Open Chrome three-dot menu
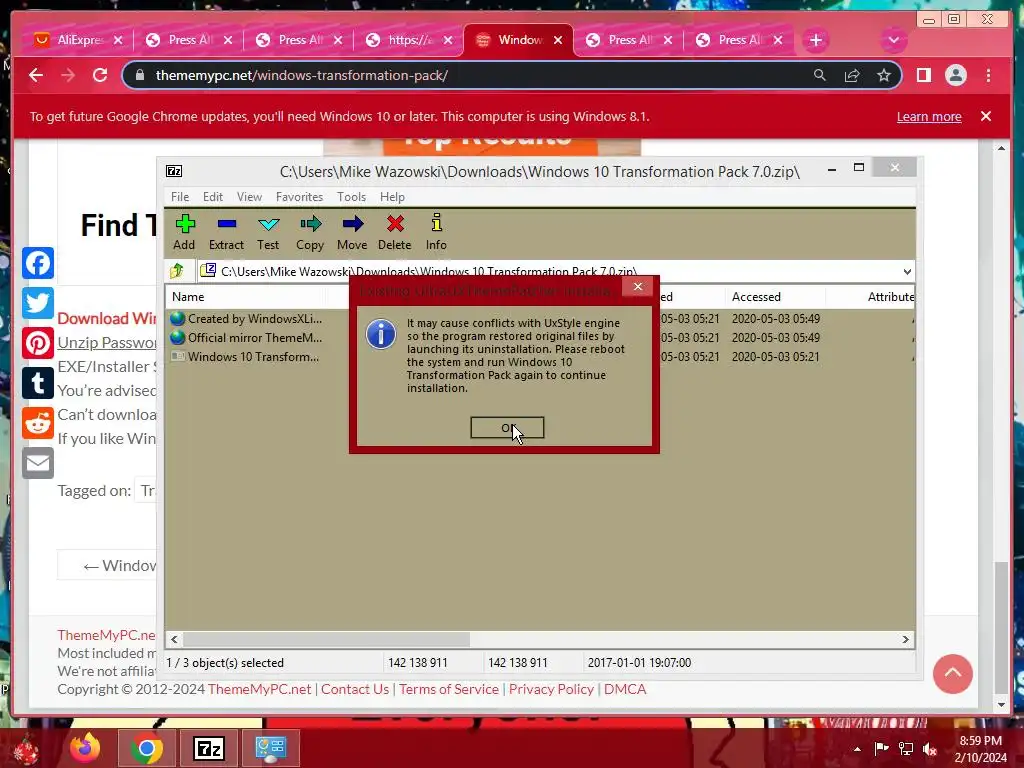 tap(988, 75)
